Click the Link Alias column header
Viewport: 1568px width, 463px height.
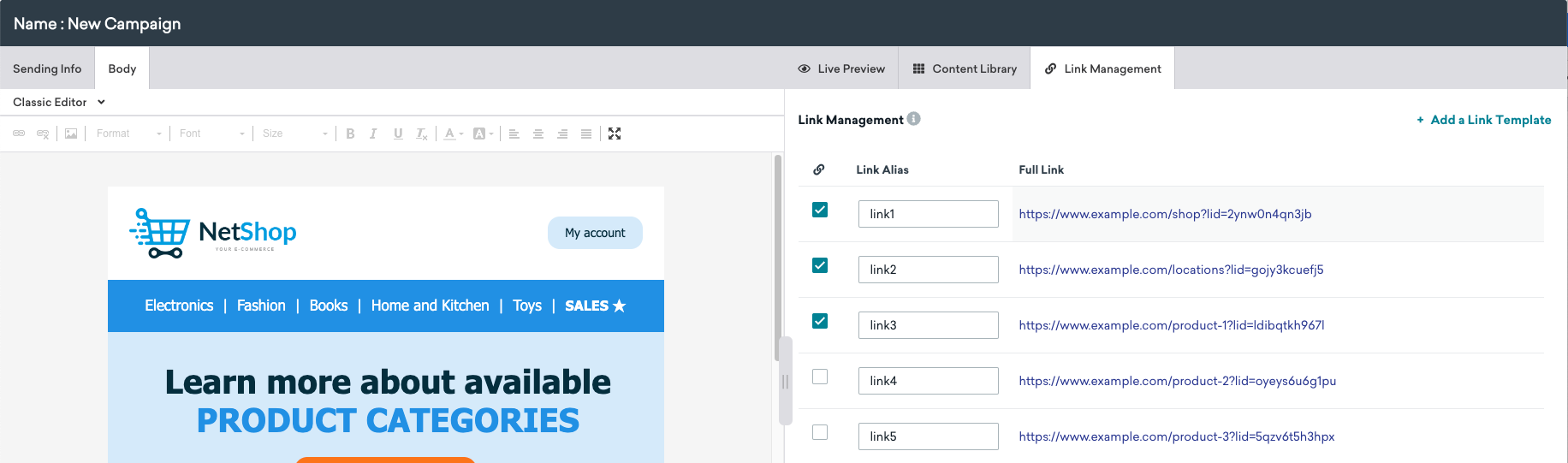point(882,169)
